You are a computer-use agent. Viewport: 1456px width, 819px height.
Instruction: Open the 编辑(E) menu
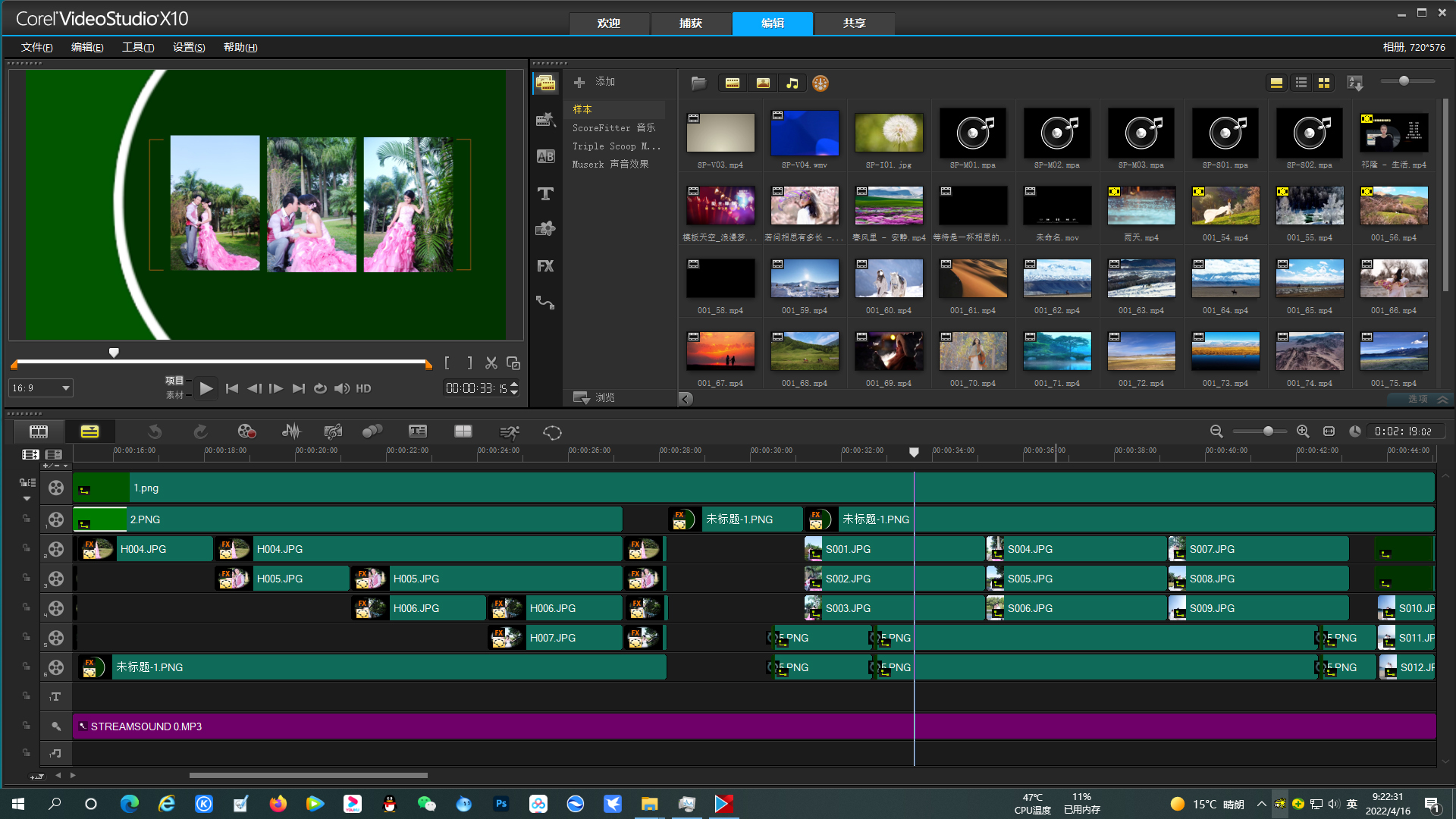(87, 47)
